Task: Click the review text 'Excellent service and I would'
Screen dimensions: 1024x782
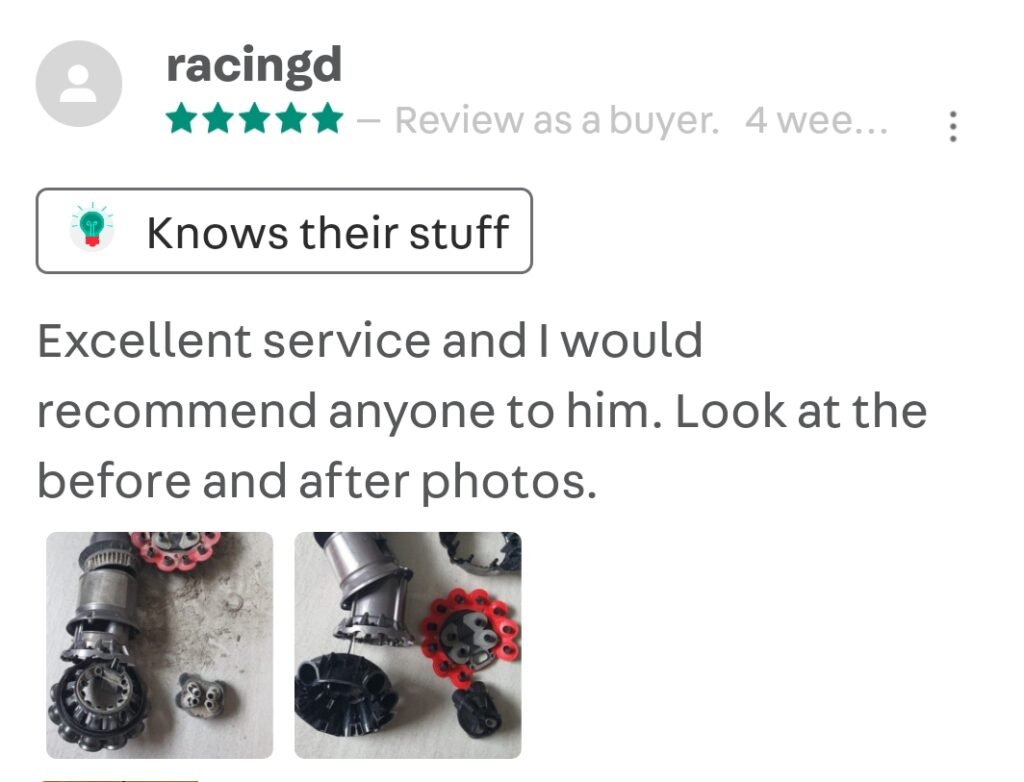Action: click(x=370, y=341)
